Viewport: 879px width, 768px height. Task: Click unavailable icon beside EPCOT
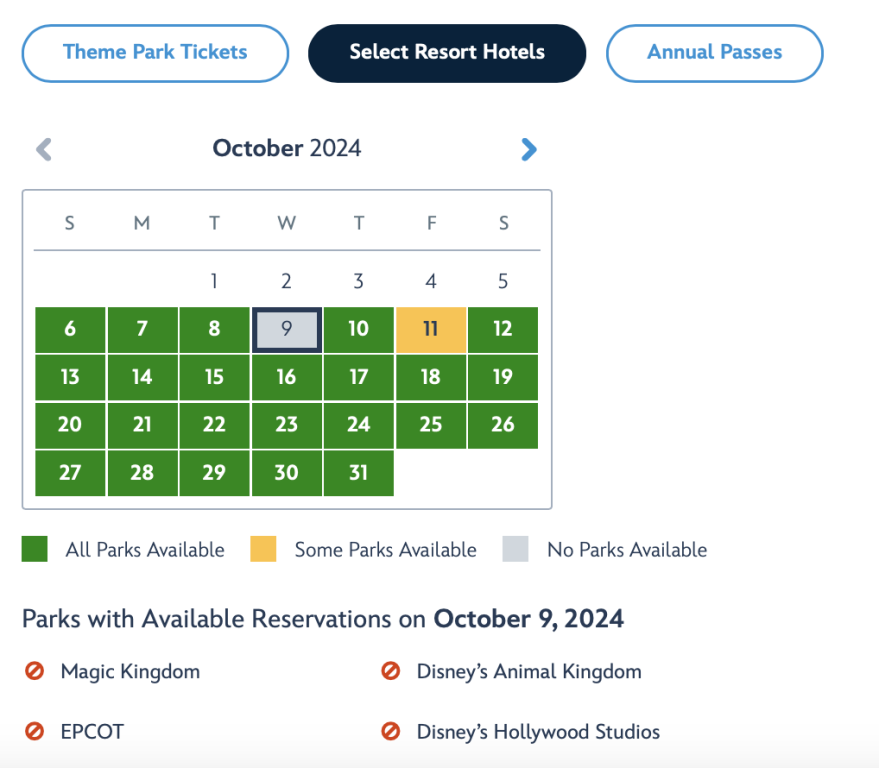point(35,732)
